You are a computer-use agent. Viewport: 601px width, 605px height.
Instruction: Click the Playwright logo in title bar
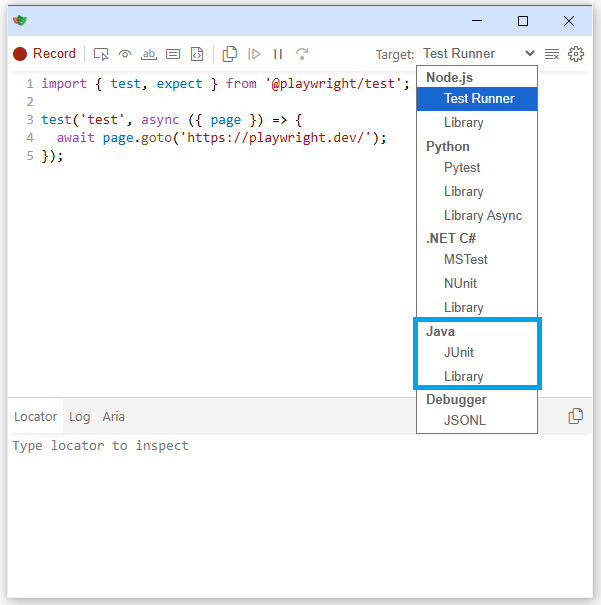[x=20, y=20]
